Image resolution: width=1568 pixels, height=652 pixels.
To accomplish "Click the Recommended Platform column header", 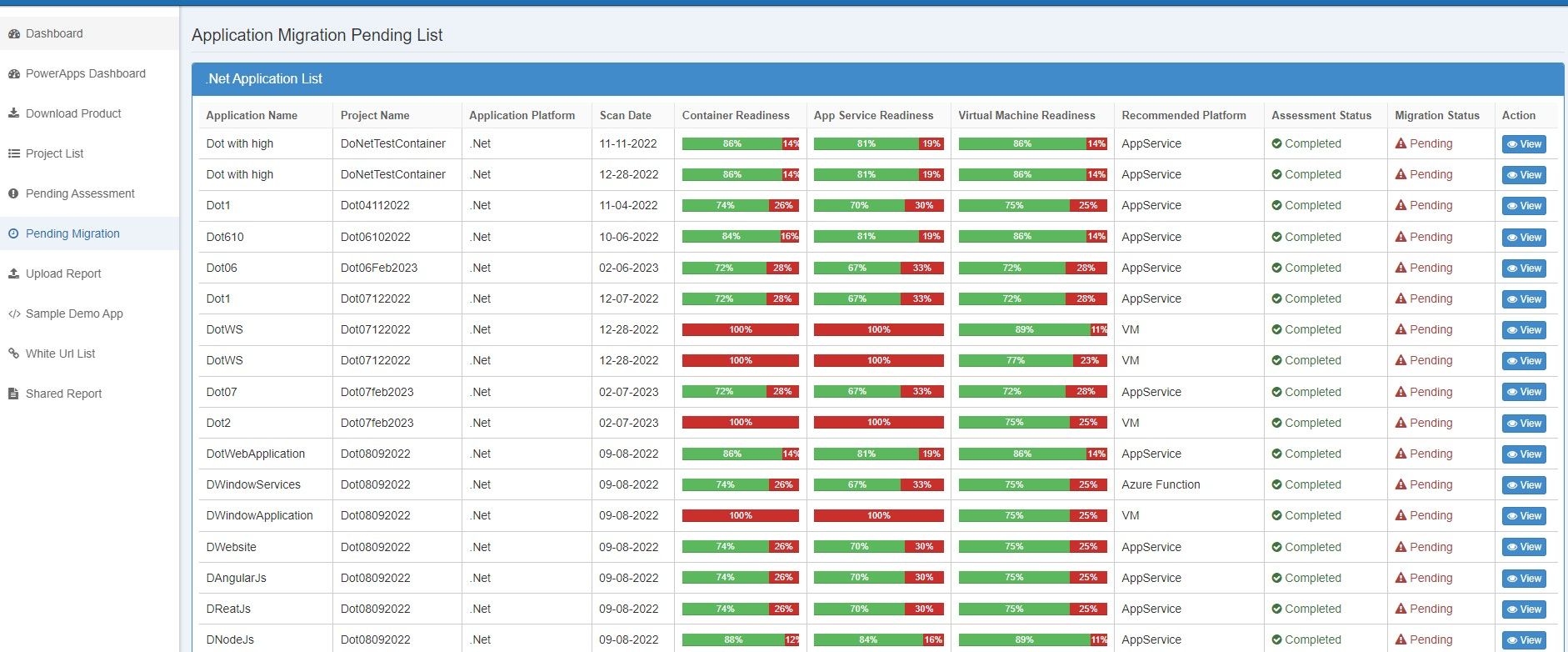I will 1184,115.
